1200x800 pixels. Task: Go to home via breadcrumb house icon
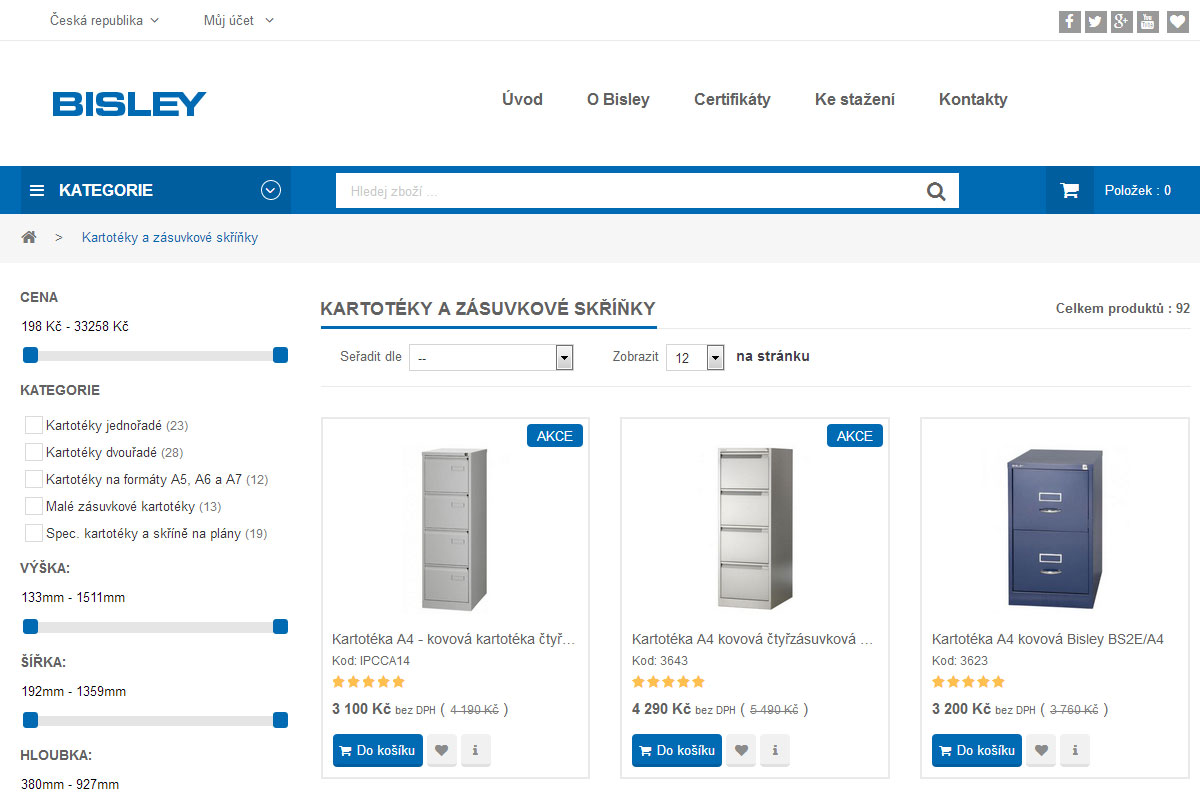pos(29,237)
